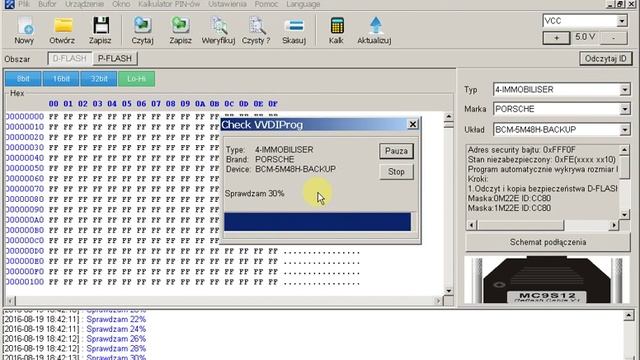This screenshot has width=640, height=360.
Task: Expand the Układ BCM-5M48H-BACKUP dropdown
Action: tap(625, 129)
